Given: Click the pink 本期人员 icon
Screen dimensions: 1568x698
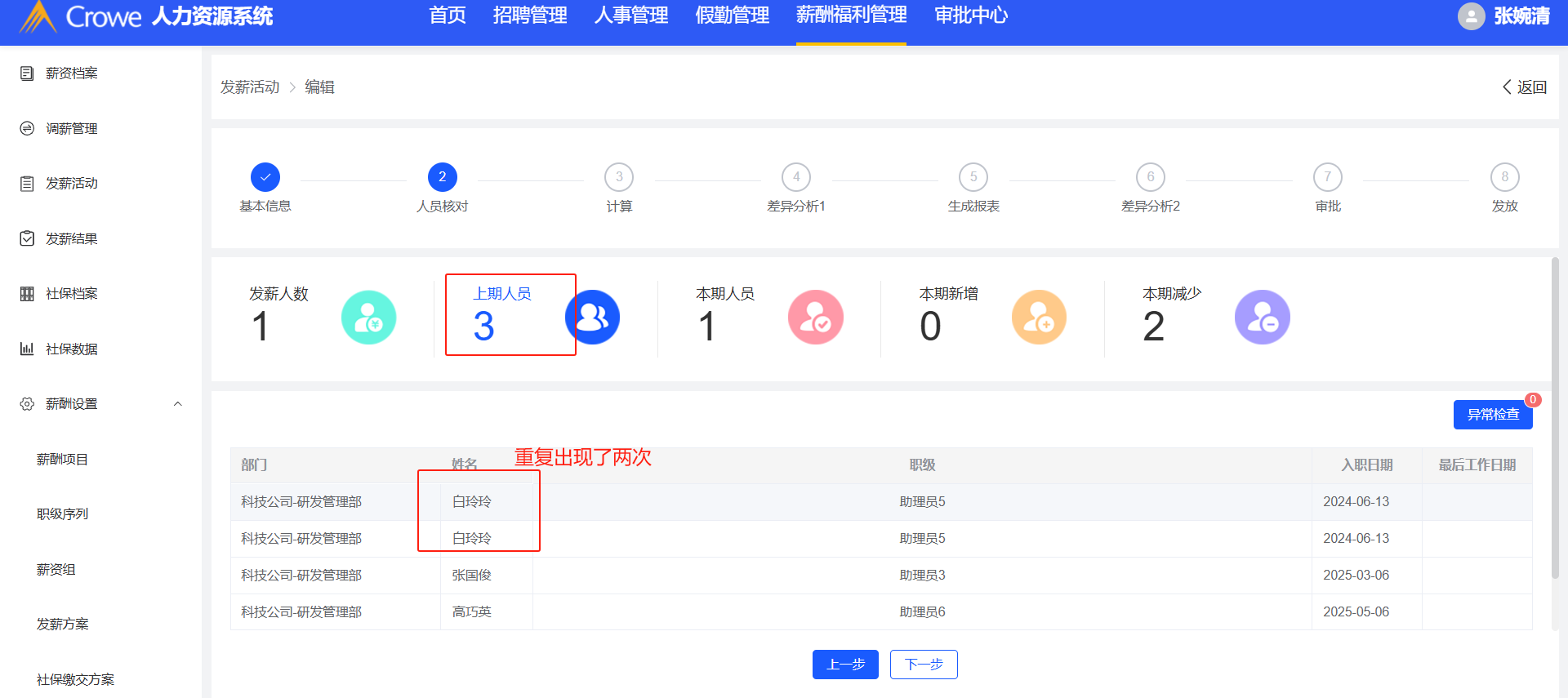Looking at the screenshot, I should (x=815, y=318).
